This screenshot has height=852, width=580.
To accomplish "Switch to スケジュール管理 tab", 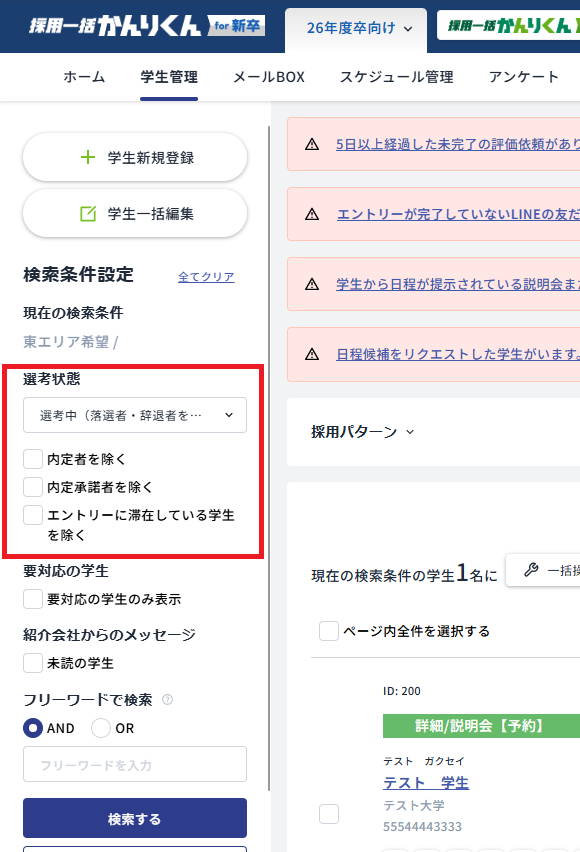I will 396,77.
